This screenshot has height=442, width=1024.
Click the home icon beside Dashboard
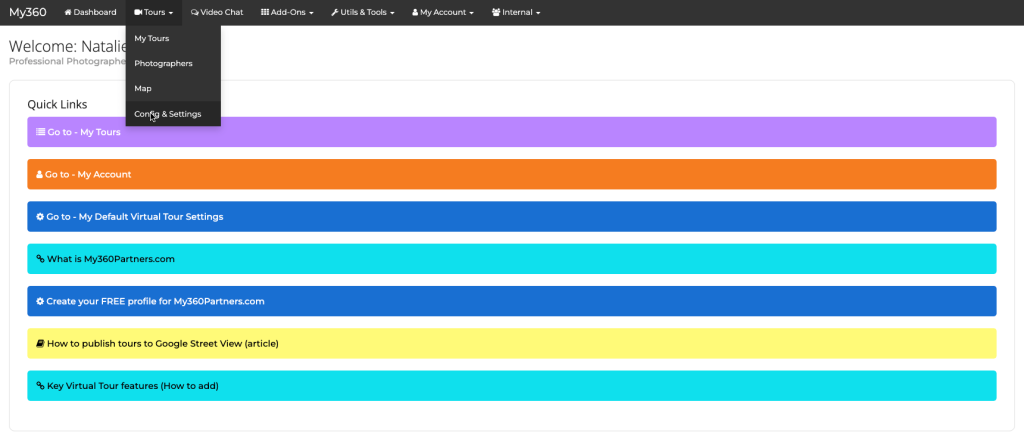coord(68,12)
